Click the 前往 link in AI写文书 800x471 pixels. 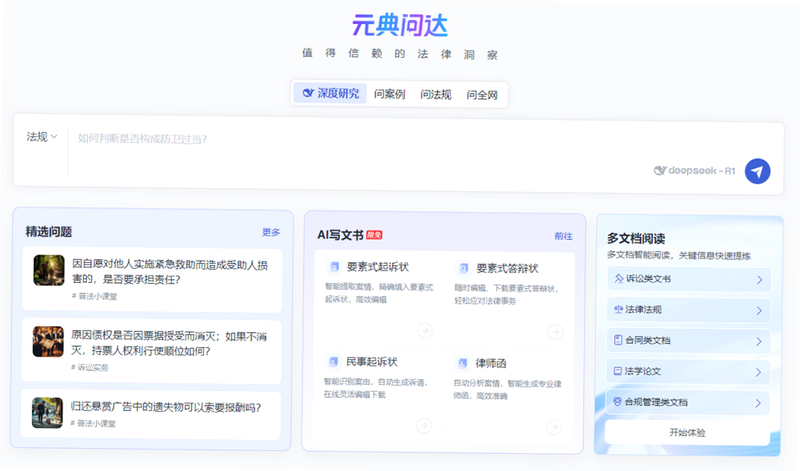pos(563,236)
